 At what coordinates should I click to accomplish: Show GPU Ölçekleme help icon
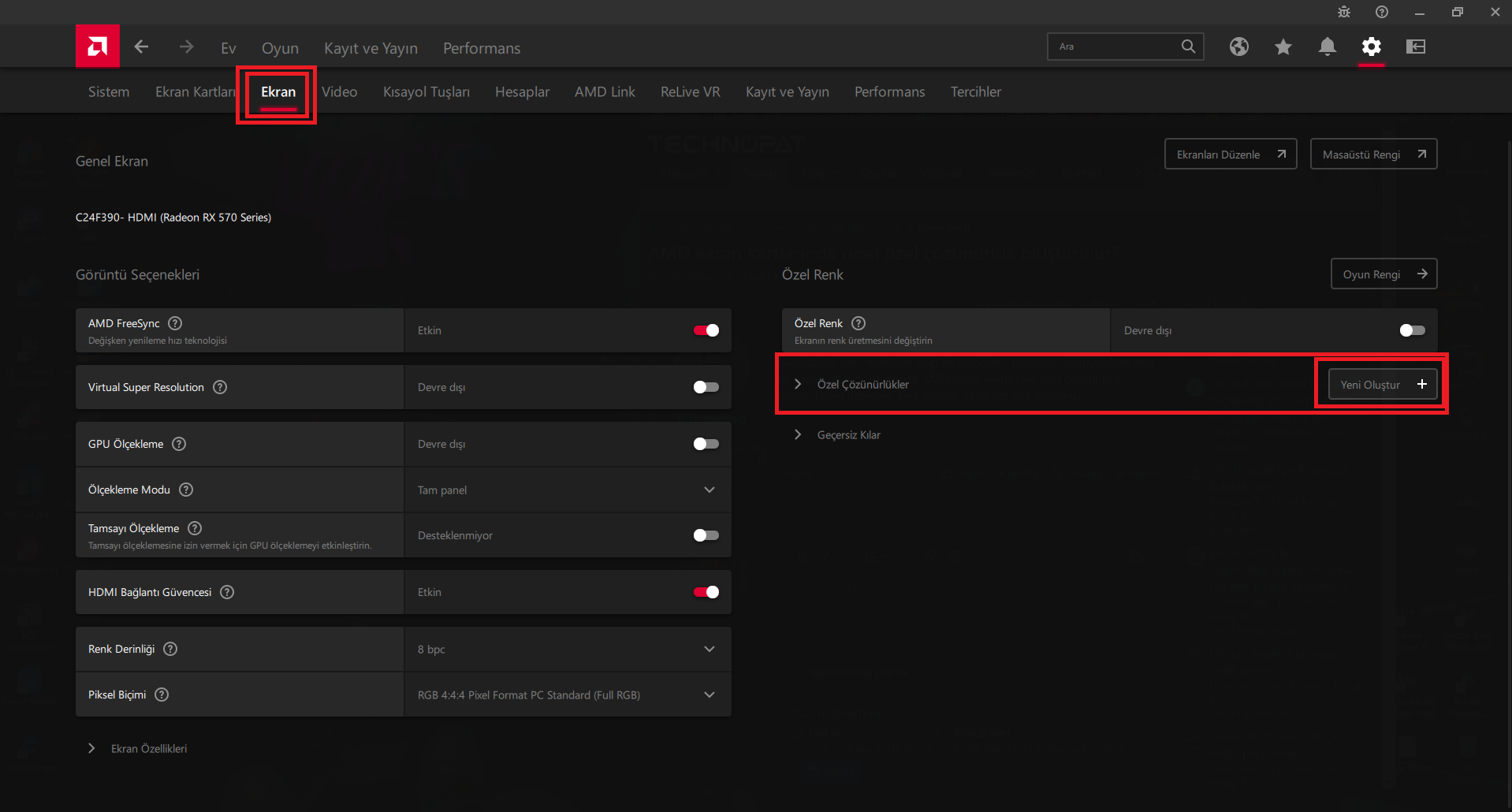[179, 444]
